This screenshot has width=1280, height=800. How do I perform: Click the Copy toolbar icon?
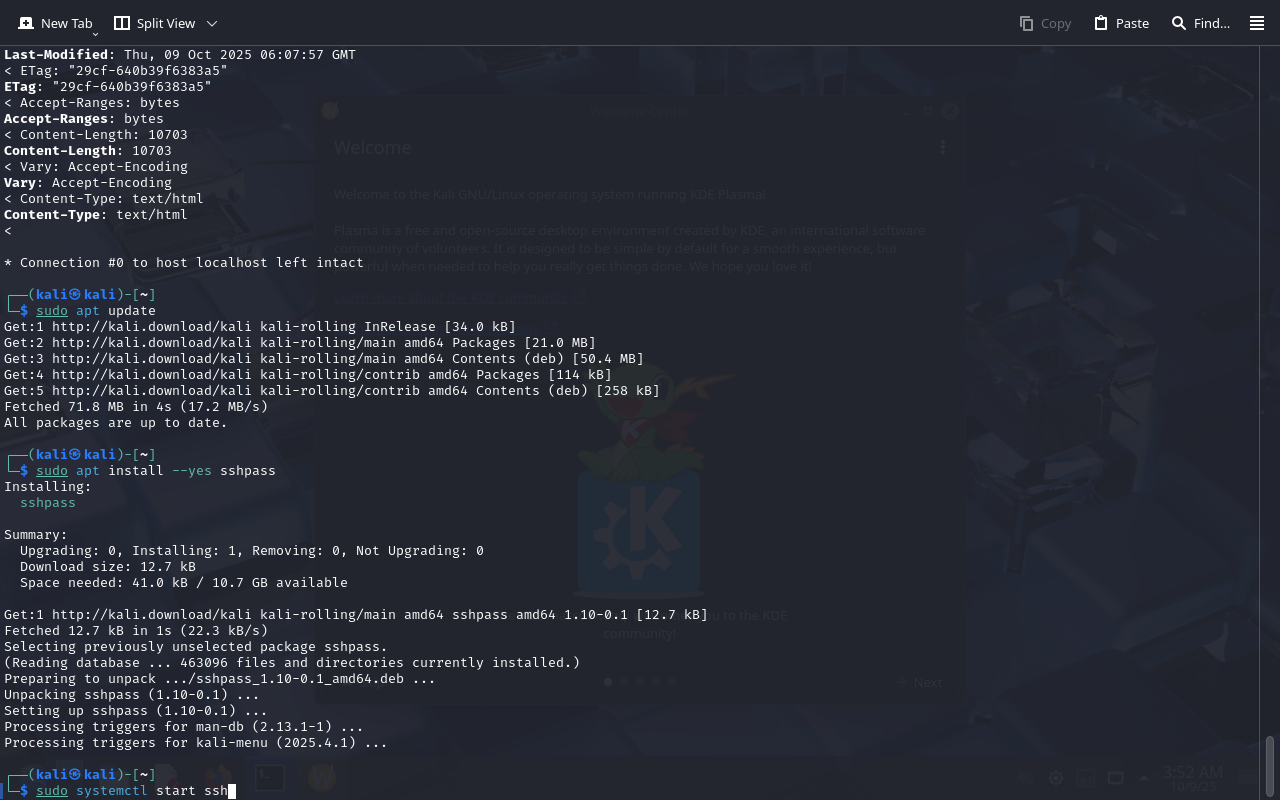pos(1045,23)
